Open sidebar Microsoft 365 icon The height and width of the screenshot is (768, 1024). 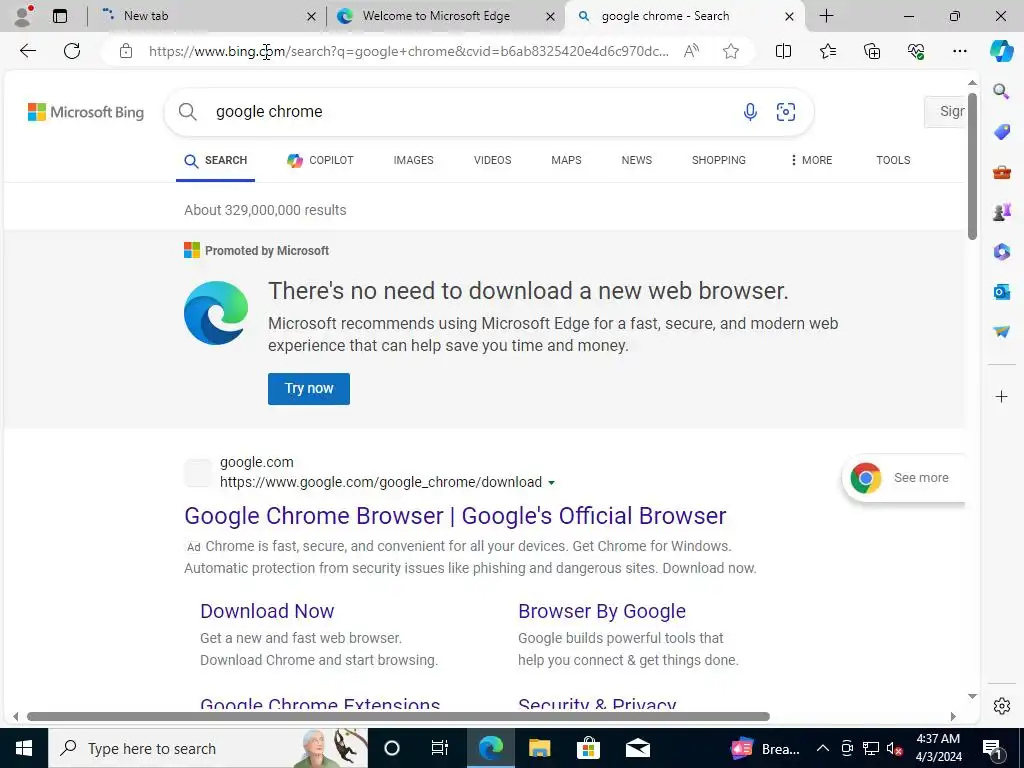pyautogui.click(x=1001, y=251)
